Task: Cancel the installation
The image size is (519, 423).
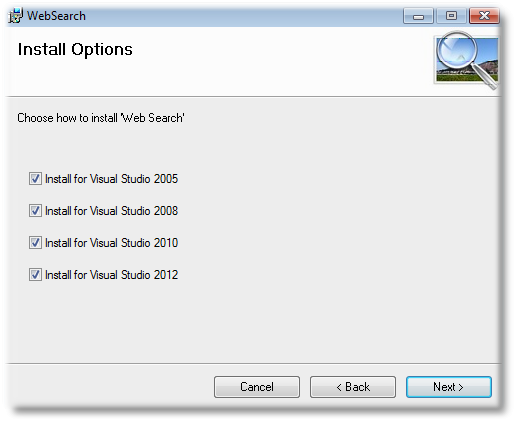Action: [257, 387]
